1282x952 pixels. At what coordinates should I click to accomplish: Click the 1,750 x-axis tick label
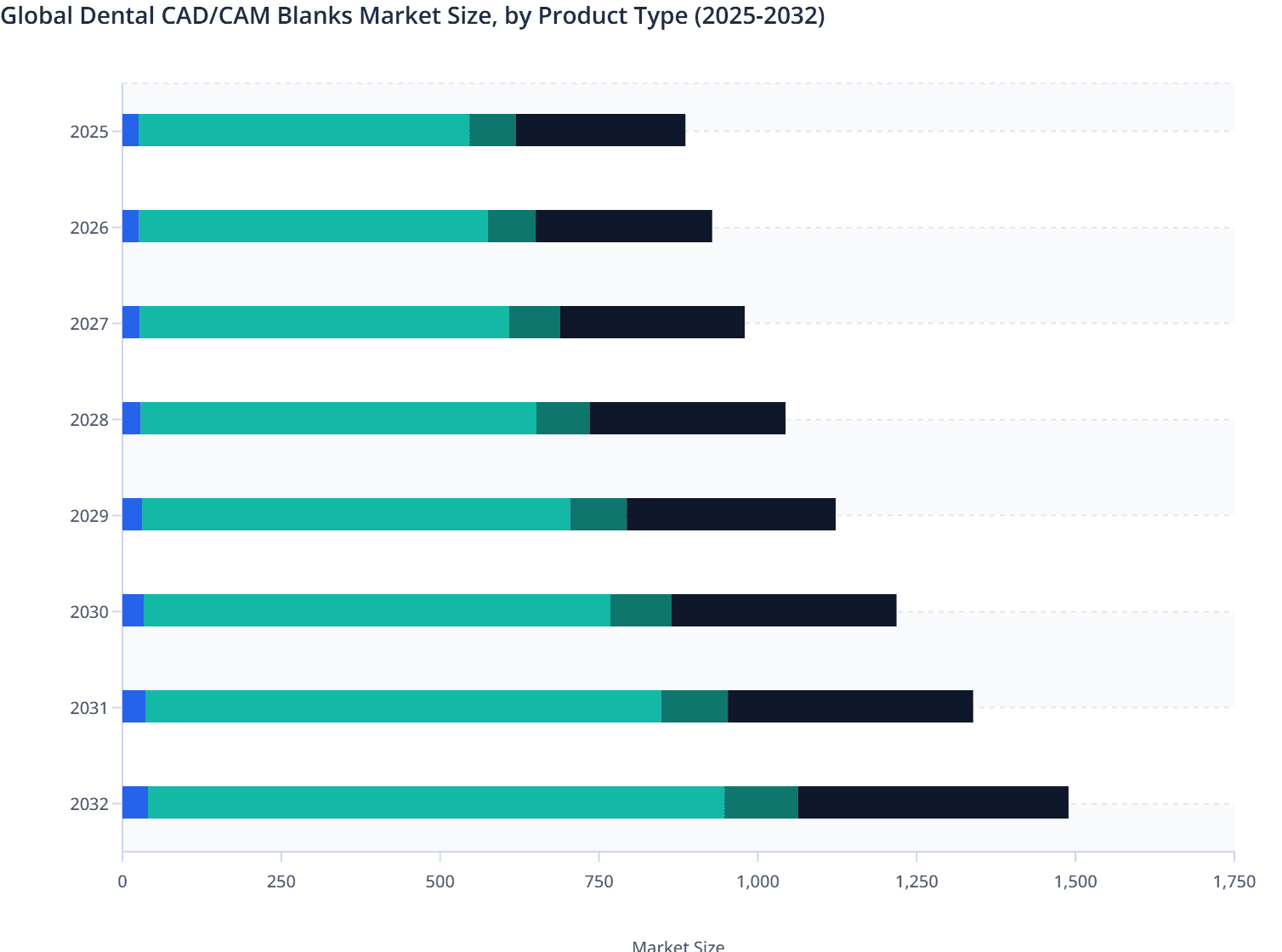coord(1234,881)
